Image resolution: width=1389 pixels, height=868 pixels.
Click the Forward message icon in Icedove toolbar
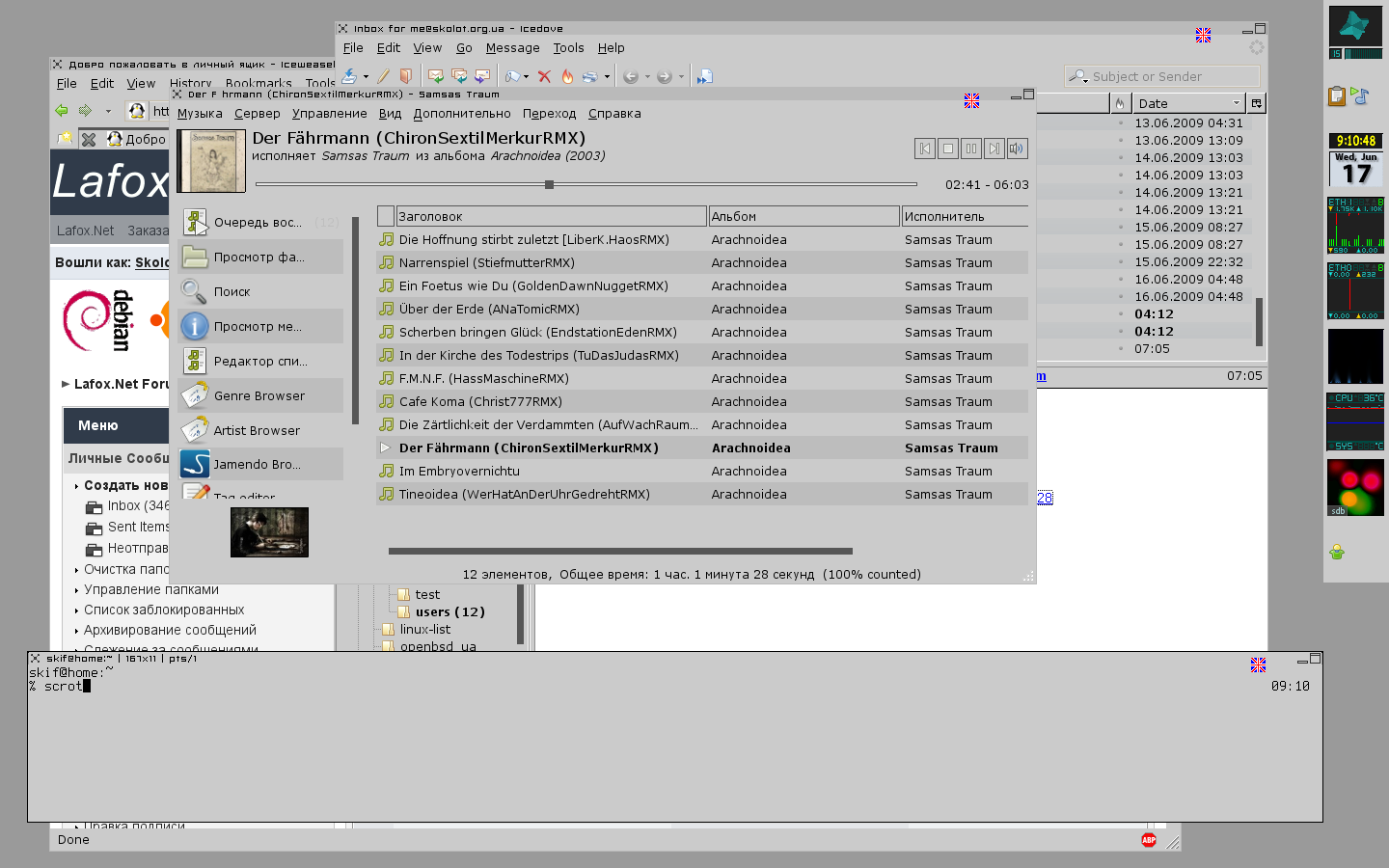482,76
